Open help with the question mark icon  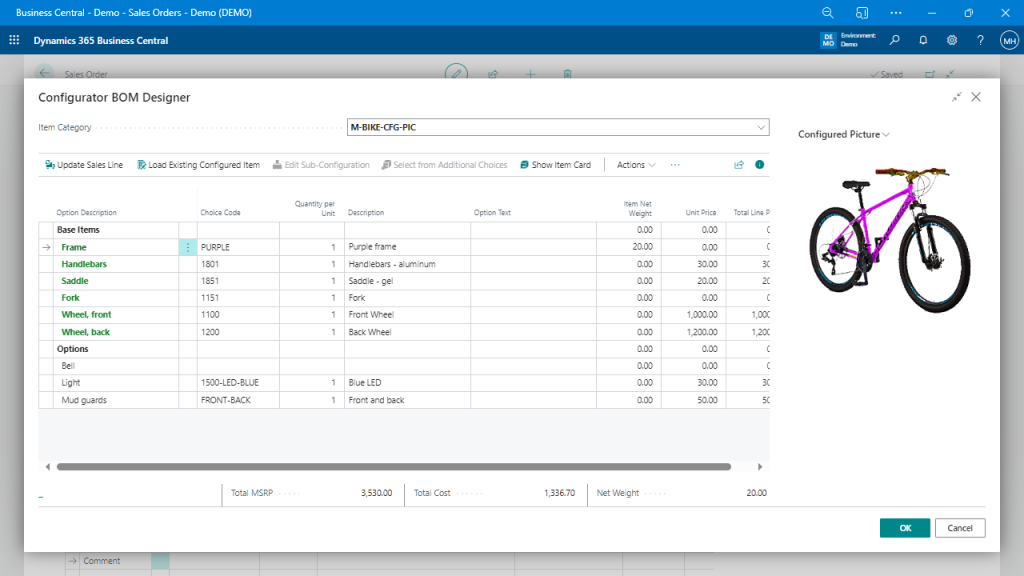980,40
